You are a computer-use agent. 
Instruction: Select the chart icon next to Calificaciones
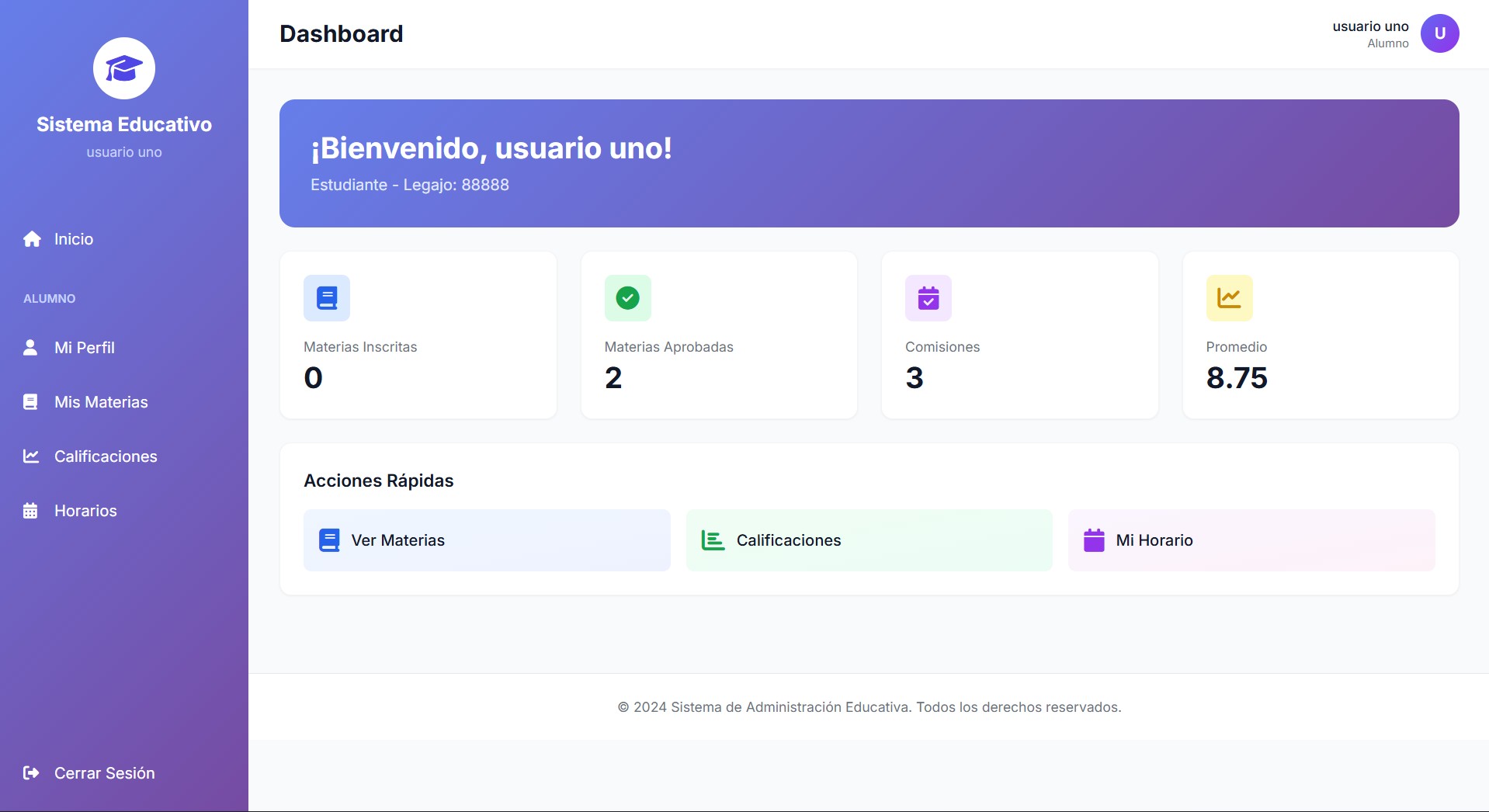point(30,456)
